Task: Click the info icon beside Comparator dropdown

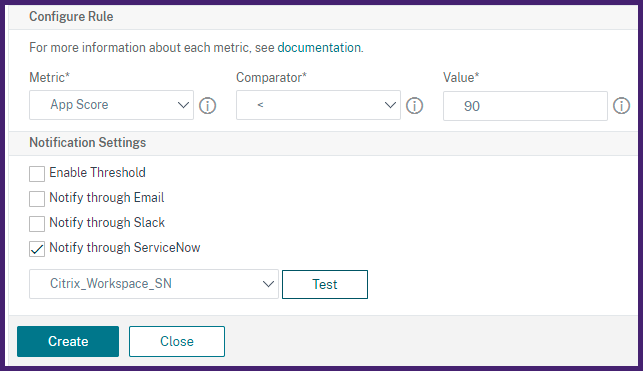Action: tap(414, 106)
